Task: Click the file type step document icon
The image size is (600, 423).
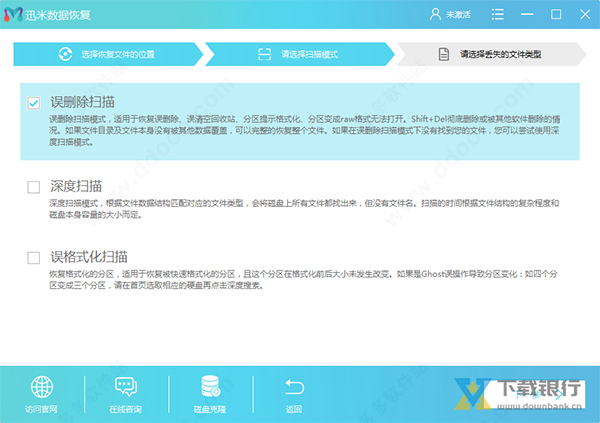Action: [443, 54]
